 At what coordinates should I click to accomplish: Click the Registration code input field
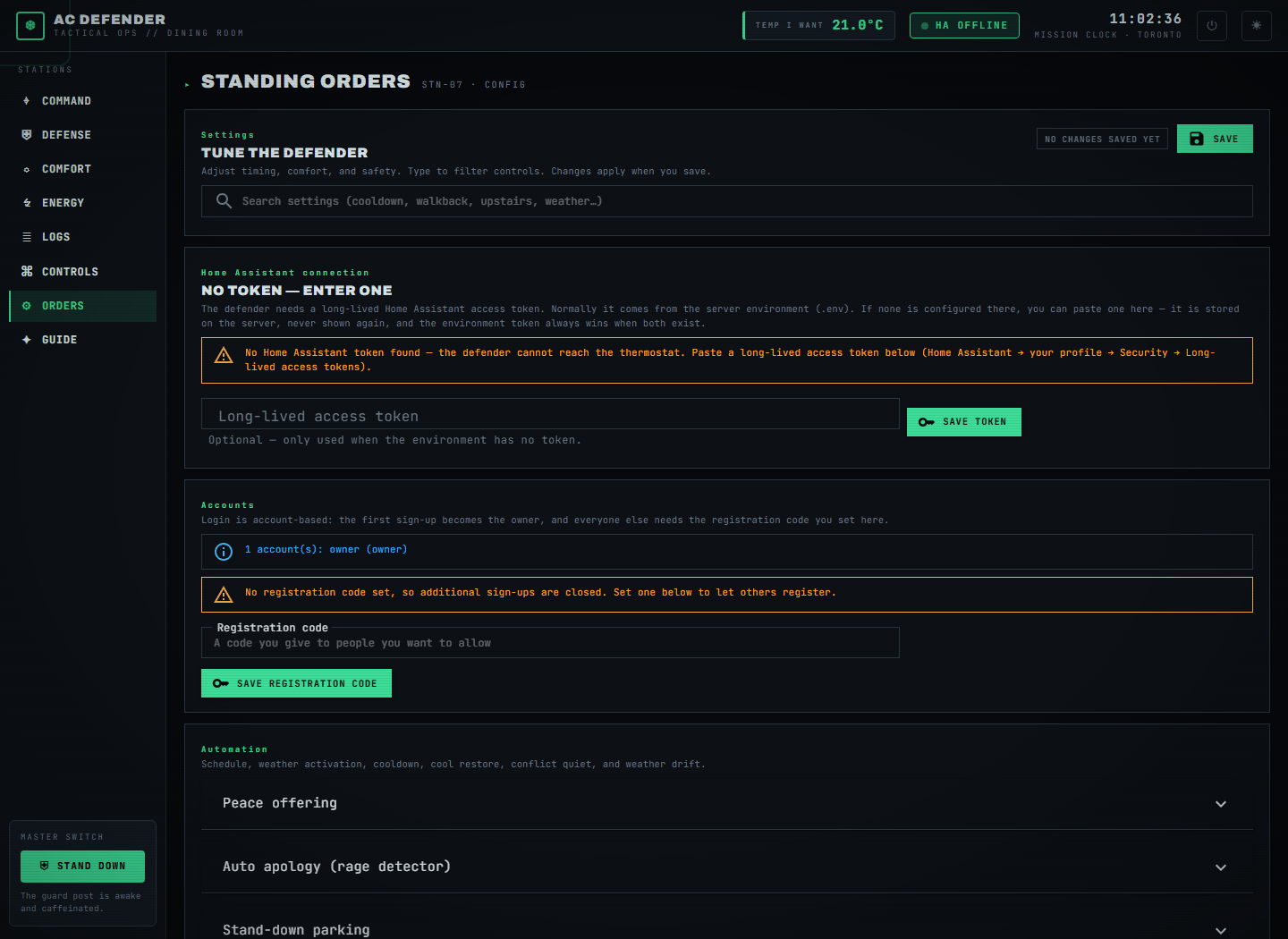tap(550, 643)
